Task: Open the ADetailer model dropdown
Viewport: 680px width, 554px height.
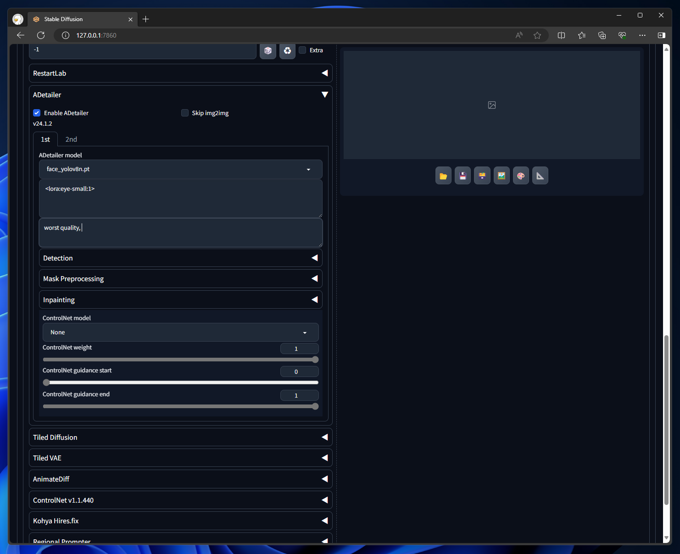Action: [x=180, y=169]
